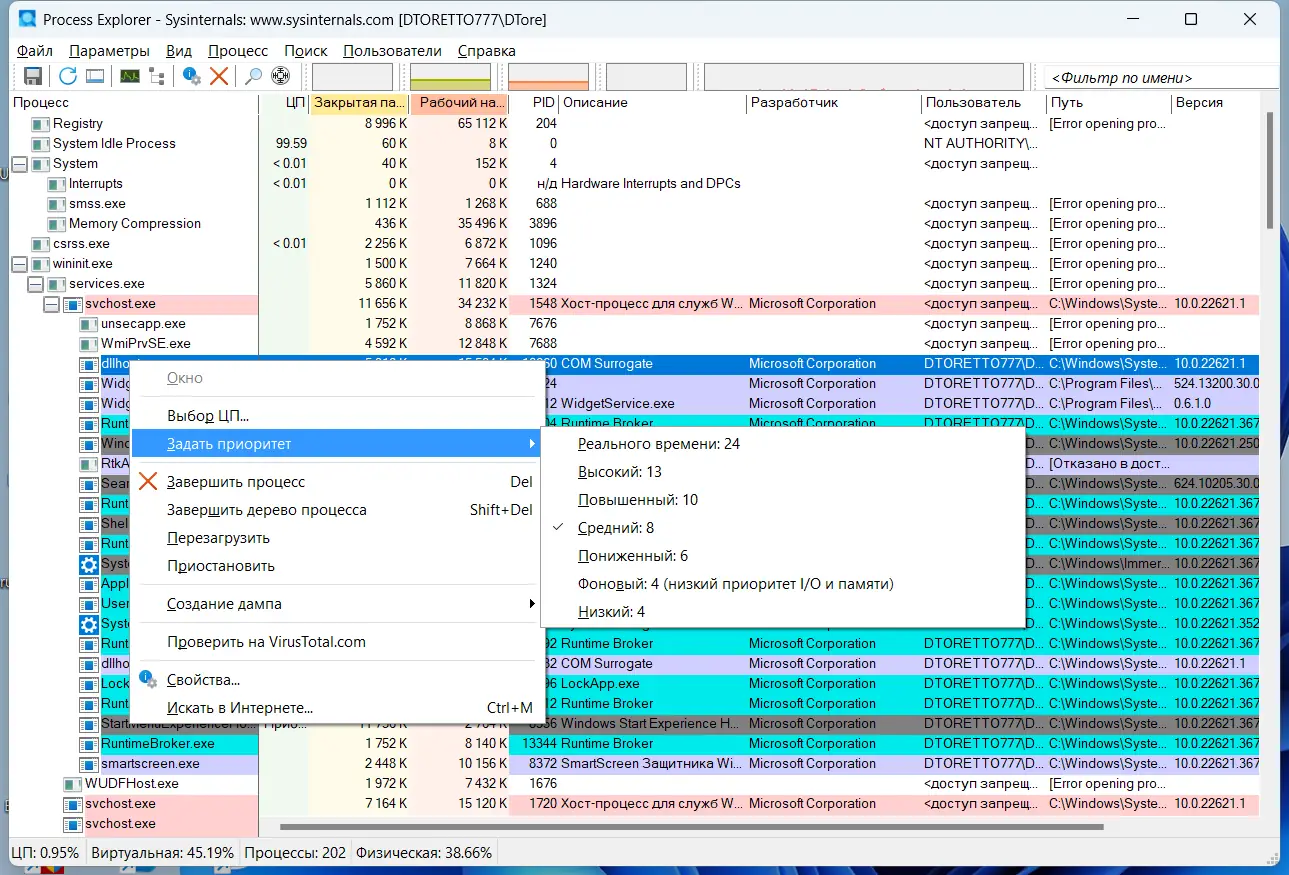Collapse the System process tree node

coord(19,164)
